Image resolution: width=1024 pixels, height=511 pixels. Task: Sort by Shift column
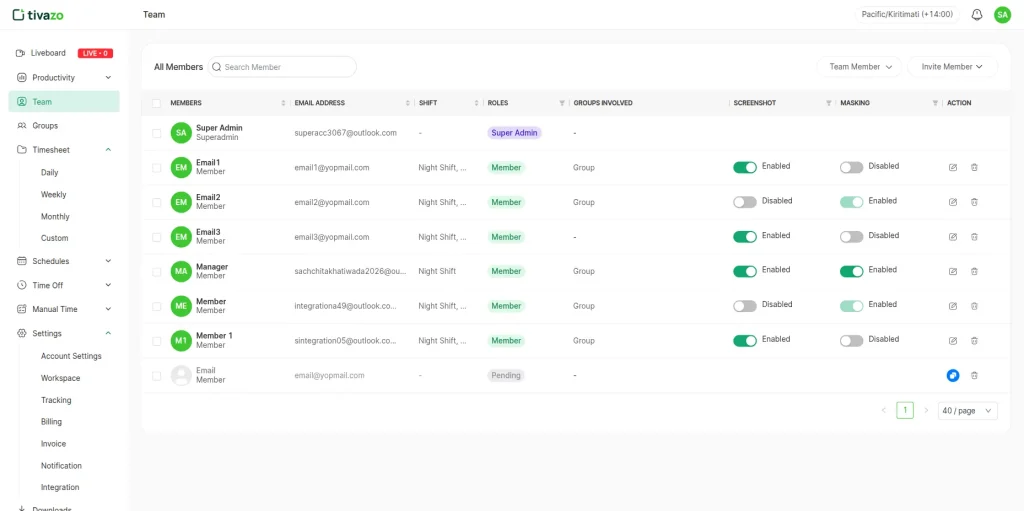477,103
